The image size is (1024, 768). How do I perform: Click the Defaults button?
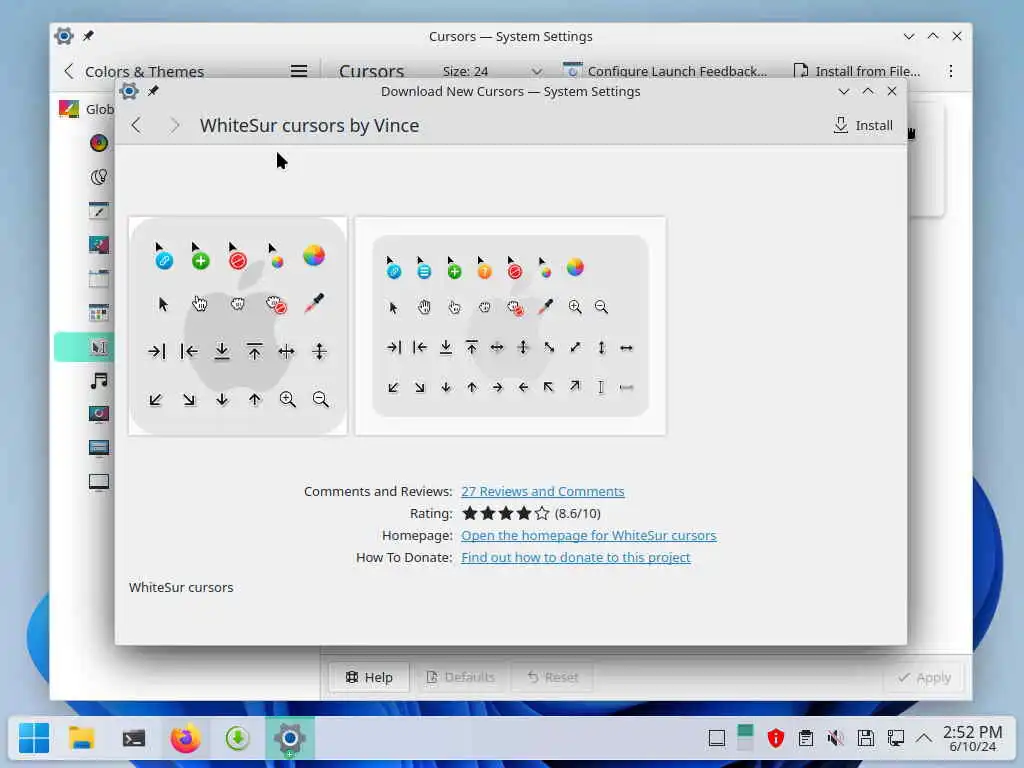pos(460,677)
